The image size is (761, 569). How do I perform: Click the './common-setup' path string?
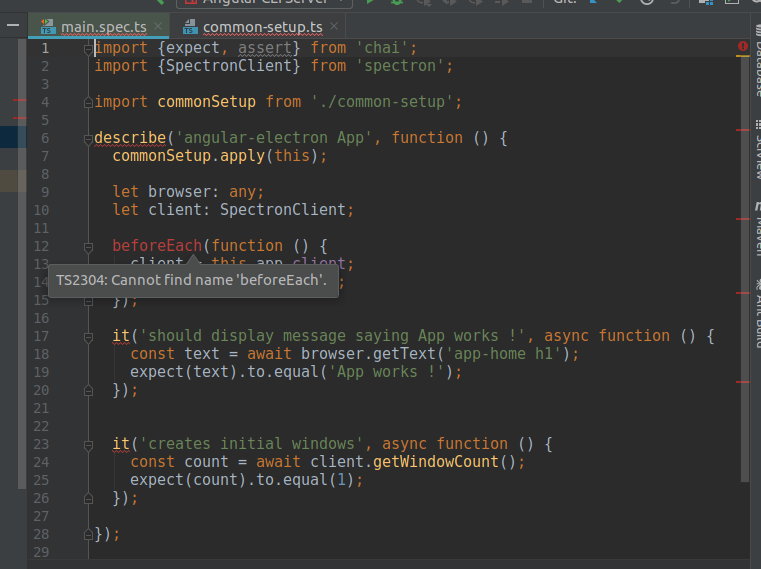click(x=382, y=102)
